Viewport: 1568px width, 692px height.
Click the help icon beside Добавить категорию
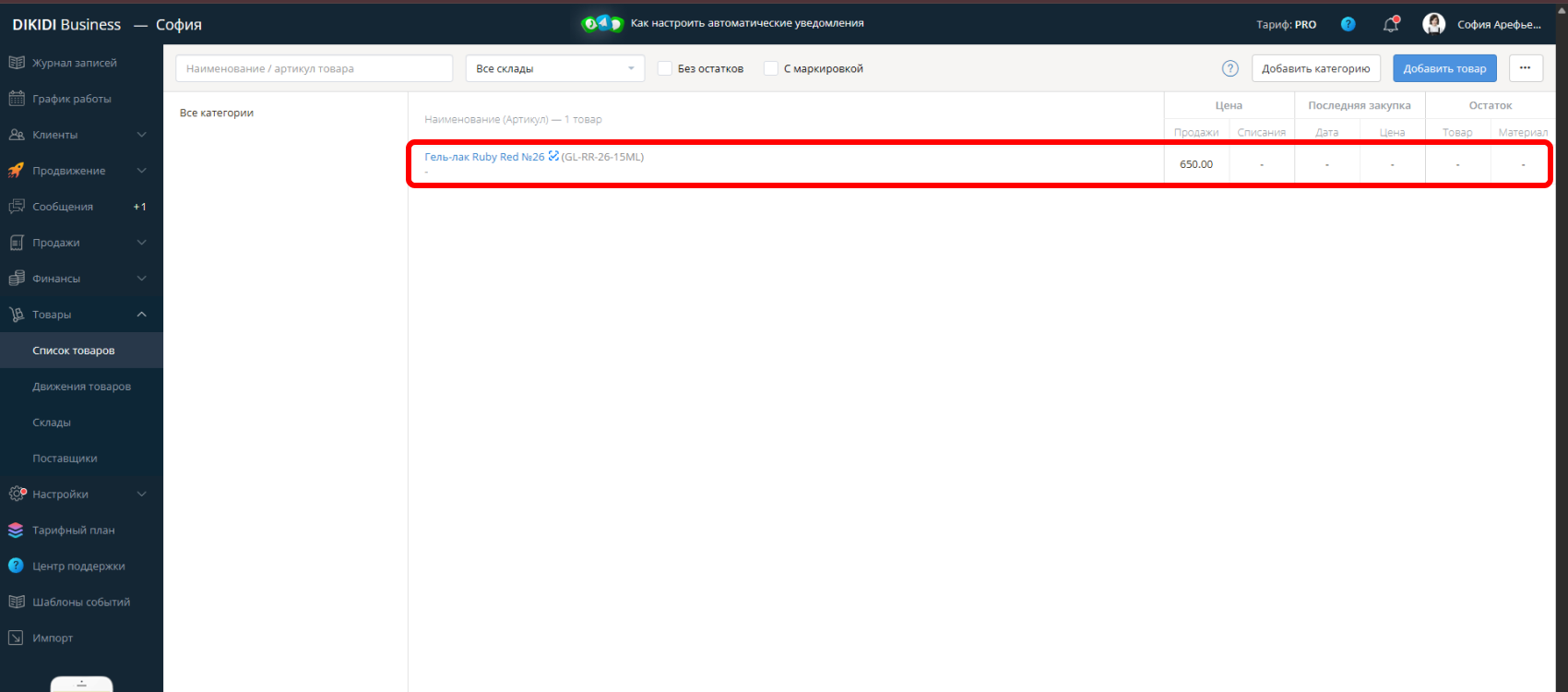(x=1229, y=68)
